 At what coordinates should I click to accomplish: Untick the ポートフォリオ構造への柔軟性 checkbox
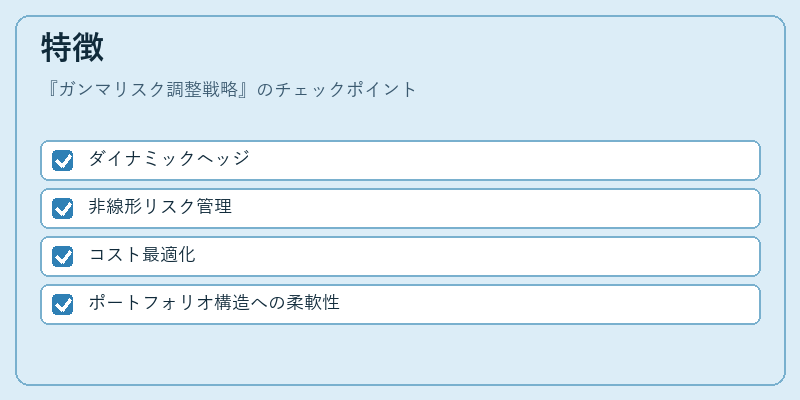point(62,304)
